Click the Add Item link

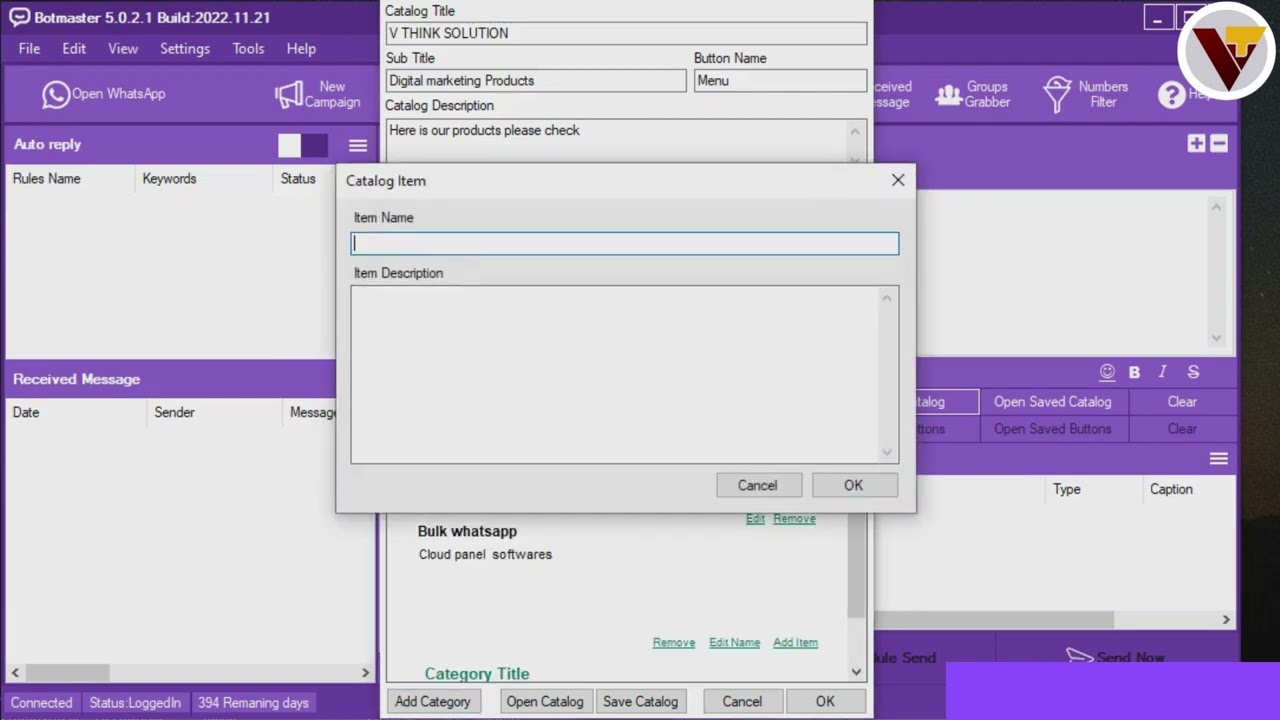click(795, 643)
